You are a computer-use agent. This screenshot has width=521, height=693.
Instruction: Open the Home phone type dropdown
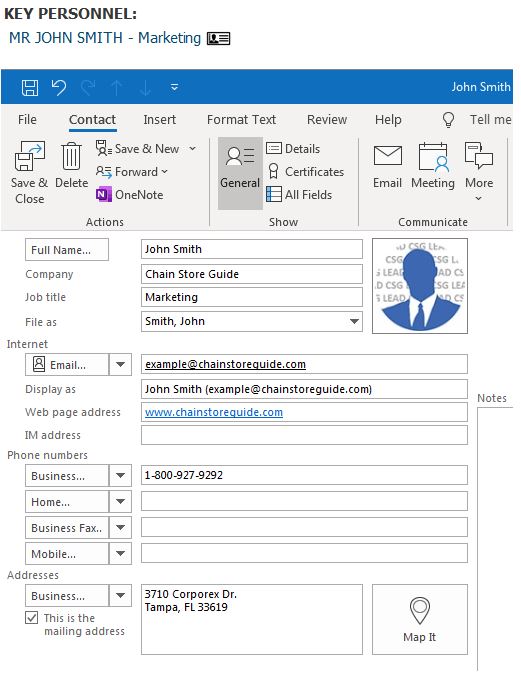[x=120, y=502]
